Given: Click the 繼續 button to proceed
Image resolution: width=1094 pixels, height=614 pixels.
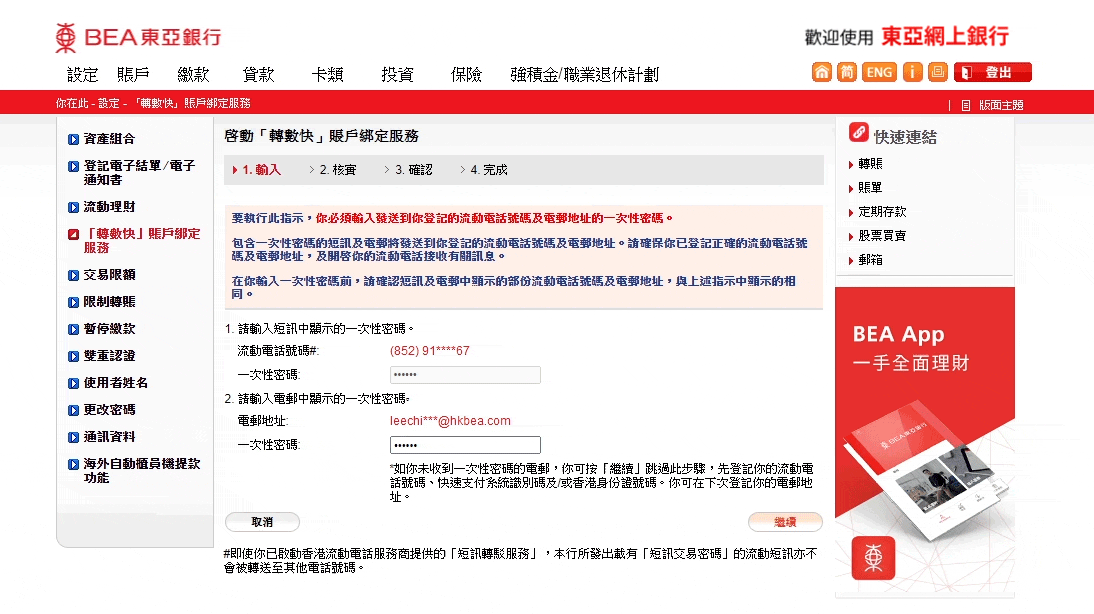Looking at the screenshot, I should click(785, 522).
